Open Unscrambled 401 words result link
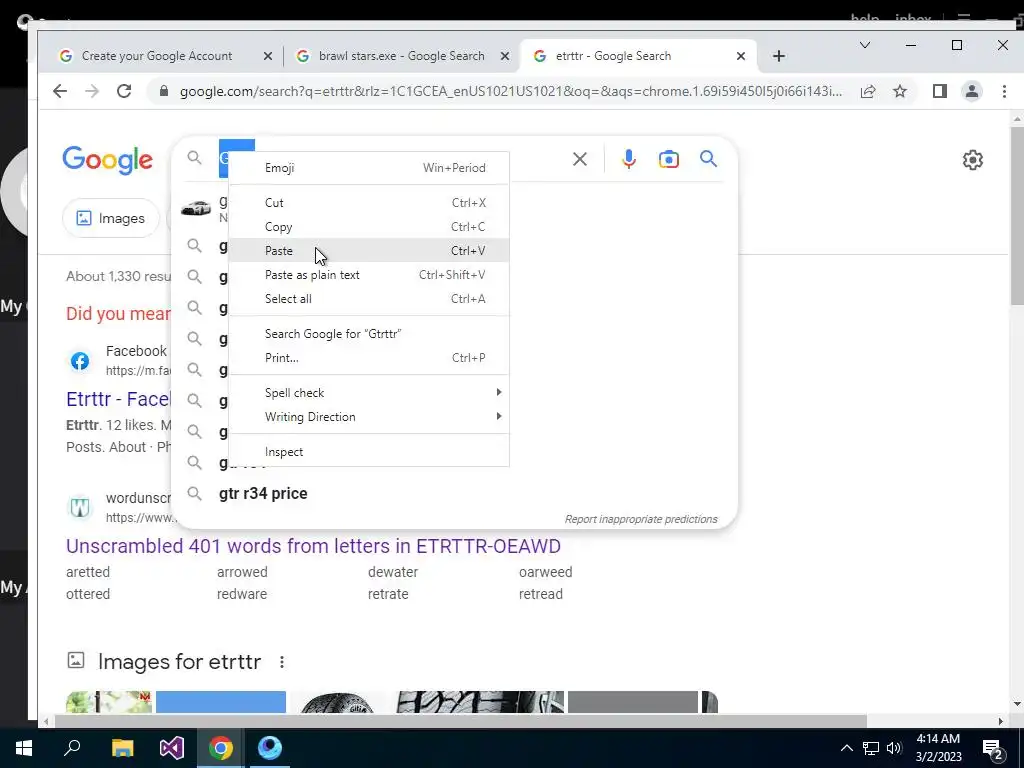This screenshot has width=1024, height=768. point(313,546)
